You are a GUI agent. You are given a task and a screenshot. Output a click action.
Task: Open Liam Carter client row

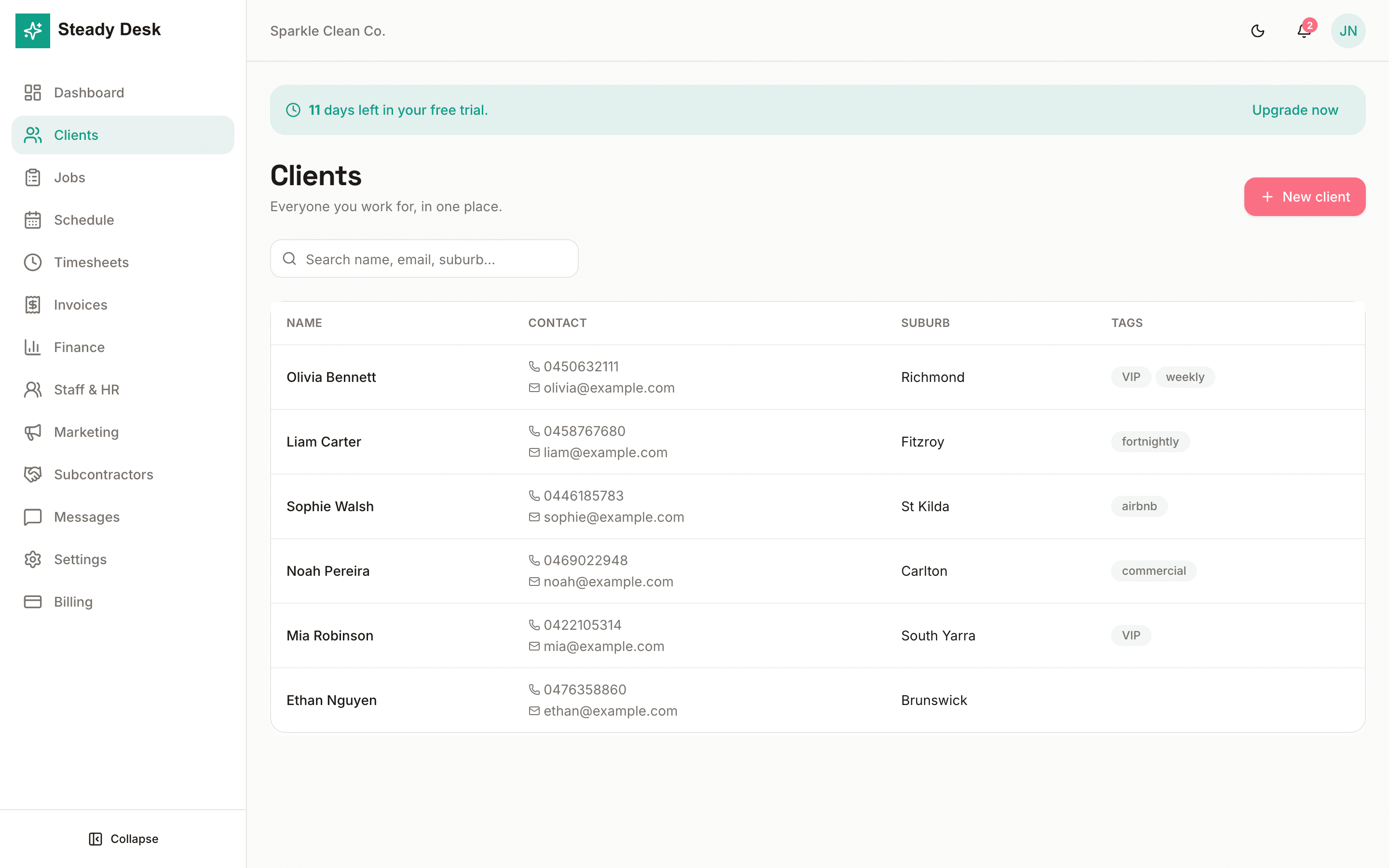click(817, 442)
